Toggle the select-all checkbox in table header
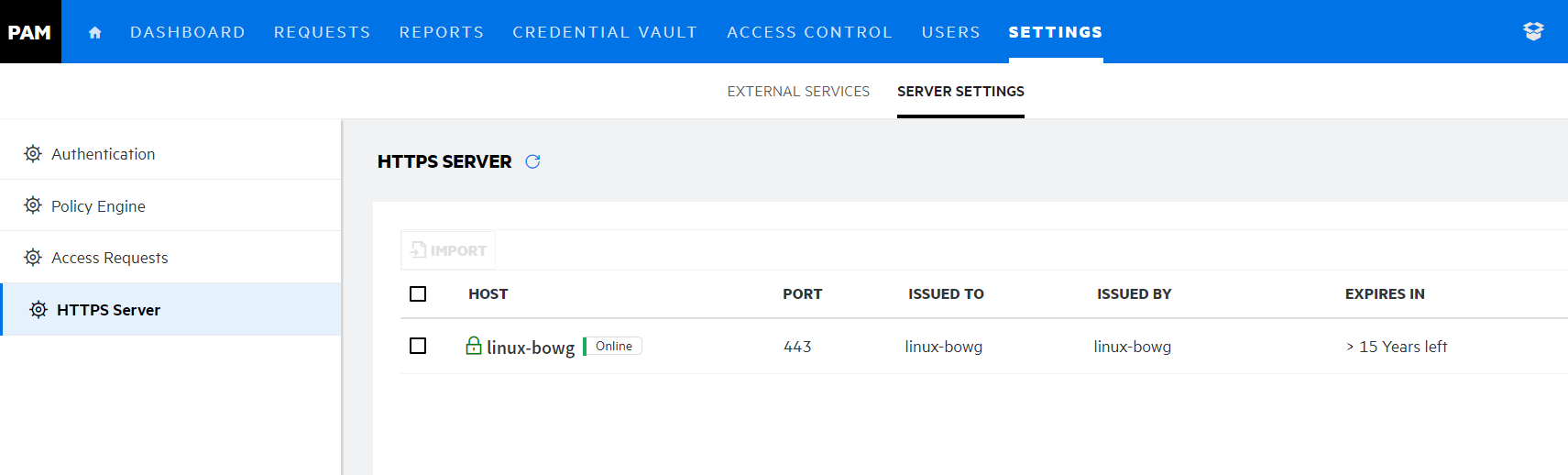The height and width of the screenshot is (475, 1568). 418,293
